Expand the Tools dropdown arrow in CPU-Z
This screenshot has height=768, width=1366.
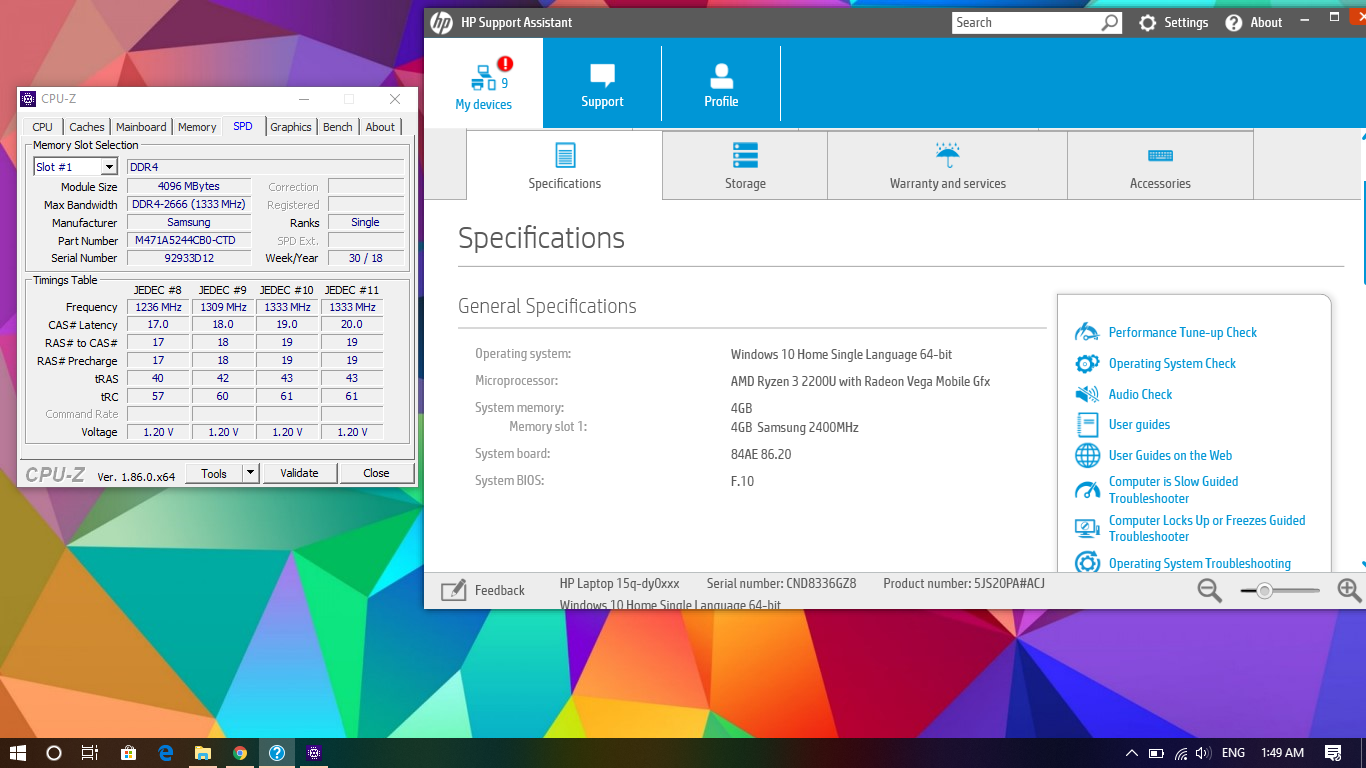click(x=251, y=473)
